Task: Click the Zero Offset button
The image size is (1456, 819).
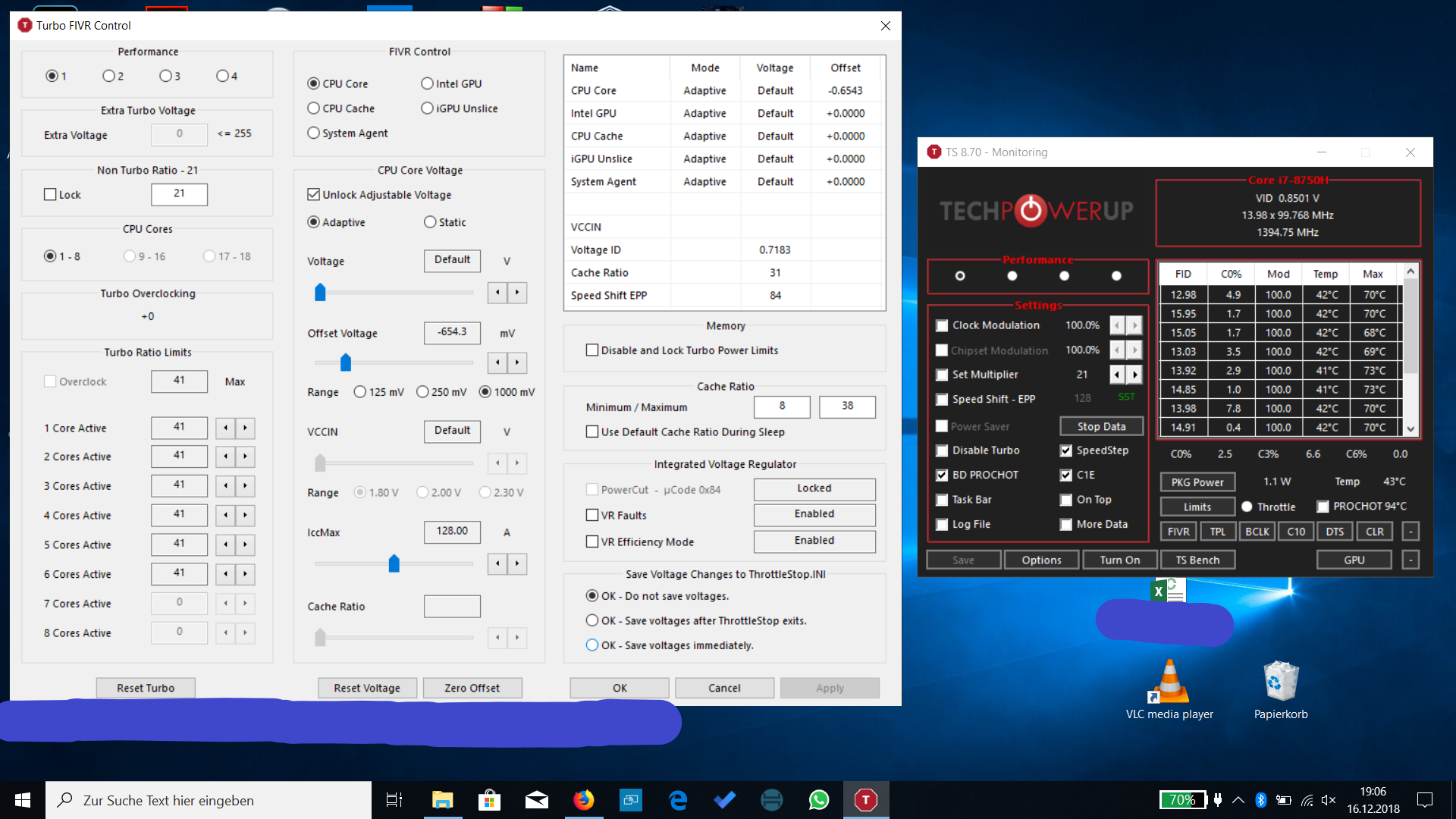Action: pyautogui.click(x=472, y=688)
